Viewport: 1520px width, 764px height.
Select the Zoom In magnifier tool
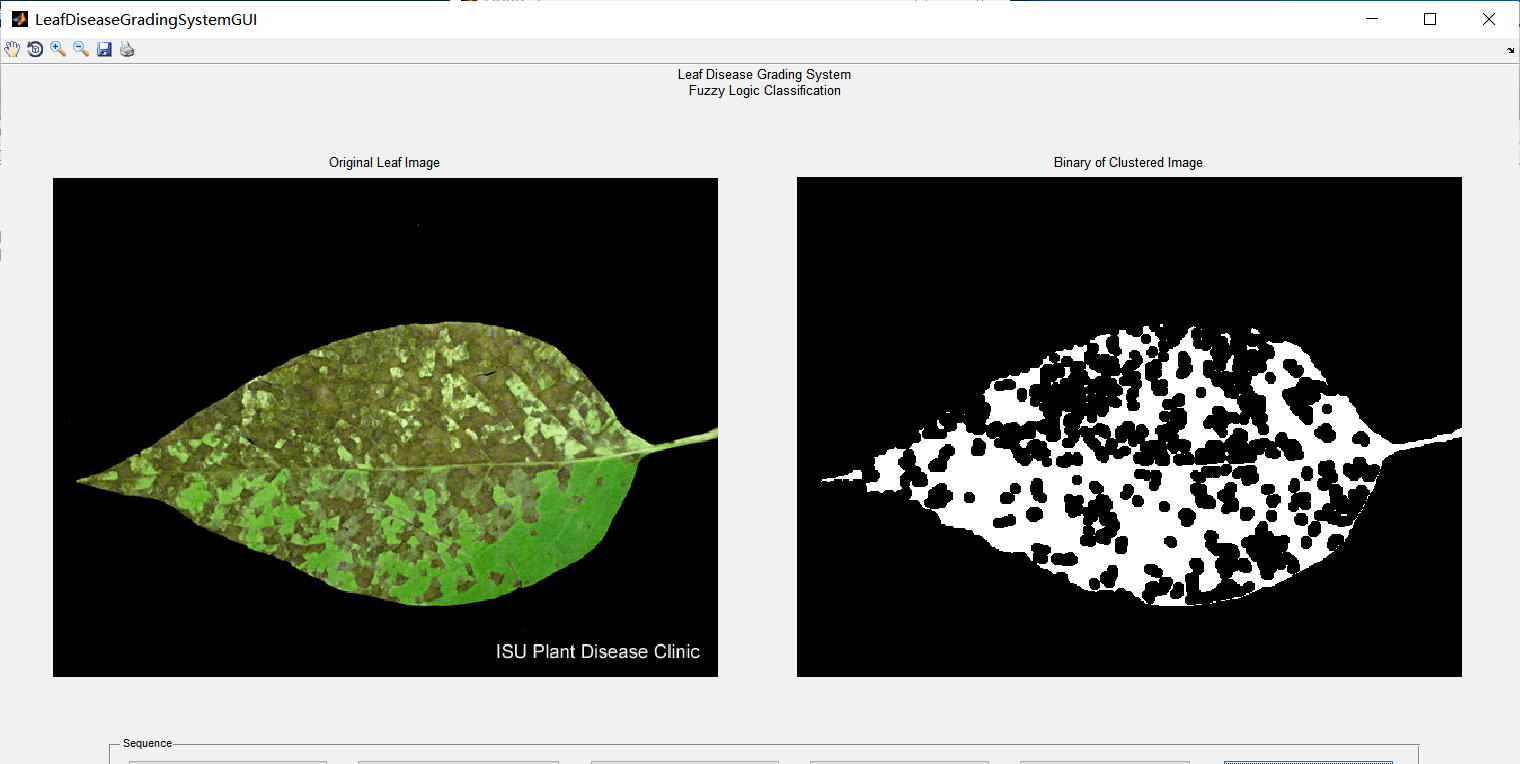(58, 49)
